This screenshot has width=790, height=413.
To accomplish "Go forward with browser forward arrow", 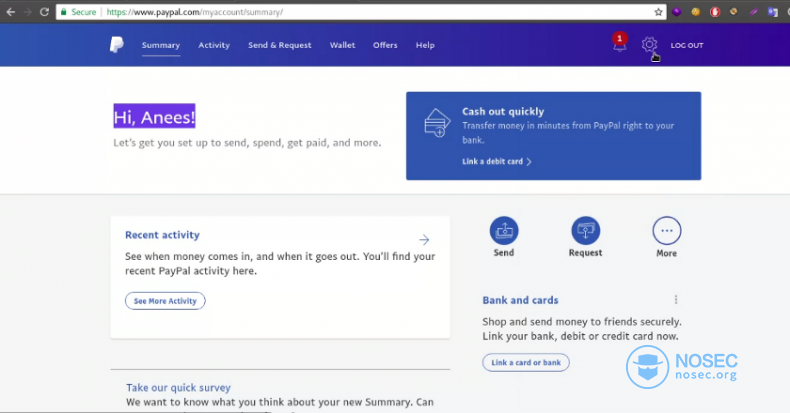I will [27, 12].
